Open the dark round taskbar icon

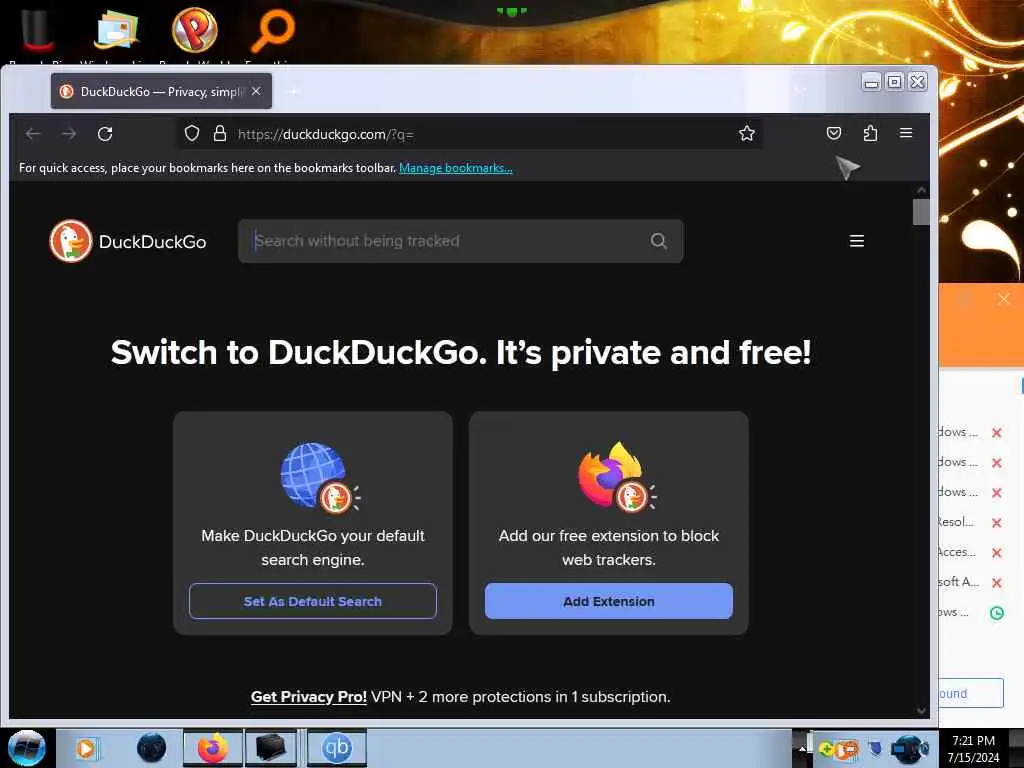(x=152, y=748)
